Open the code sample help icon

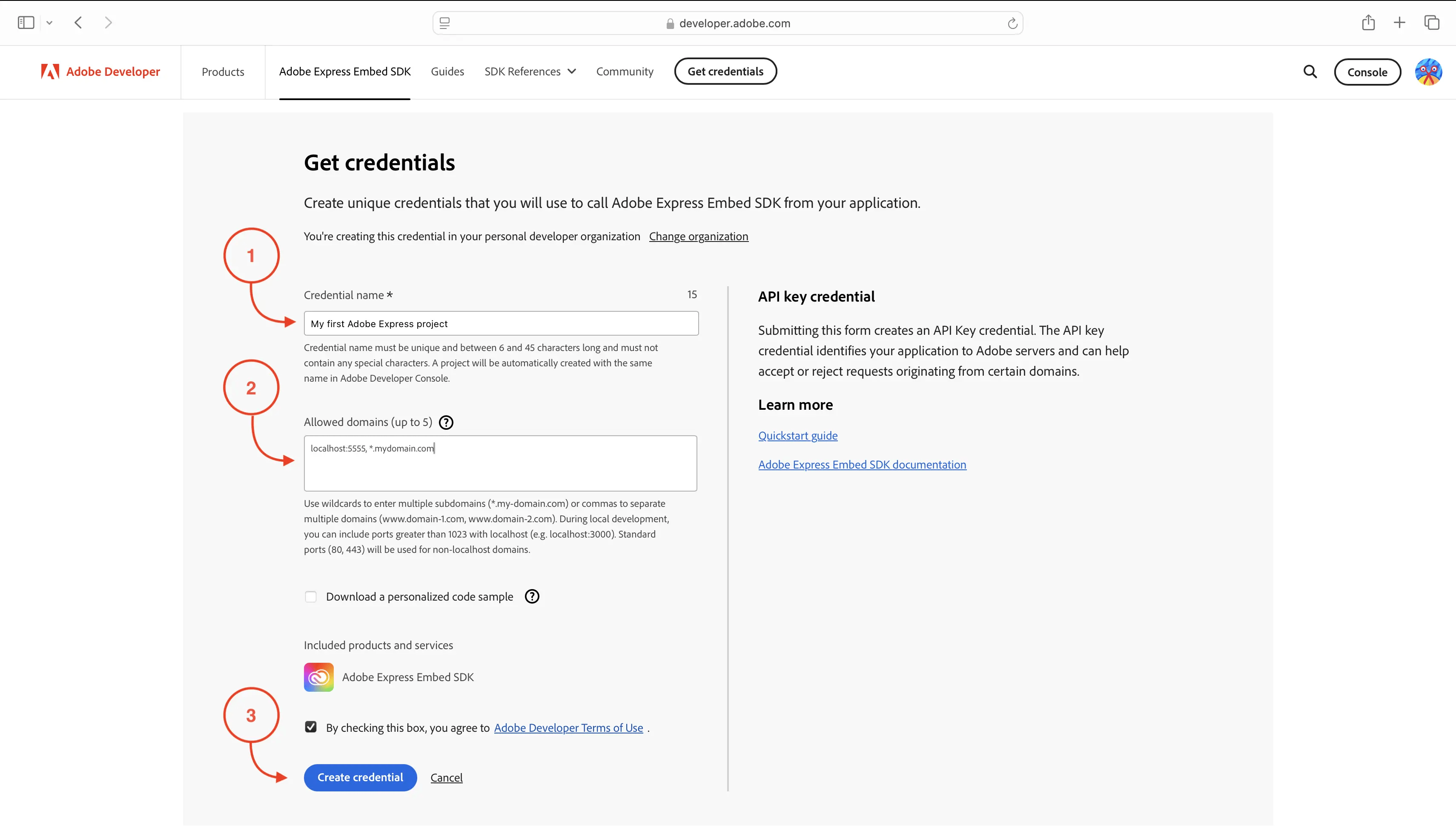click(532, 596)
